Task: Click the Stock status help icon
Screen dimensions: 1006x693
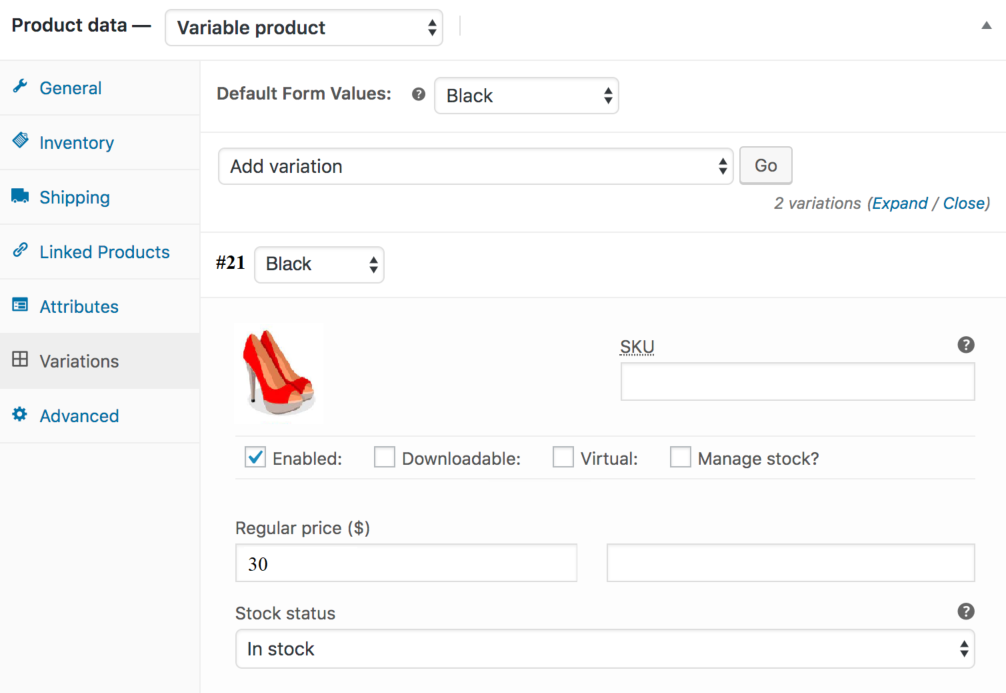Action: [x=966, y=610]
